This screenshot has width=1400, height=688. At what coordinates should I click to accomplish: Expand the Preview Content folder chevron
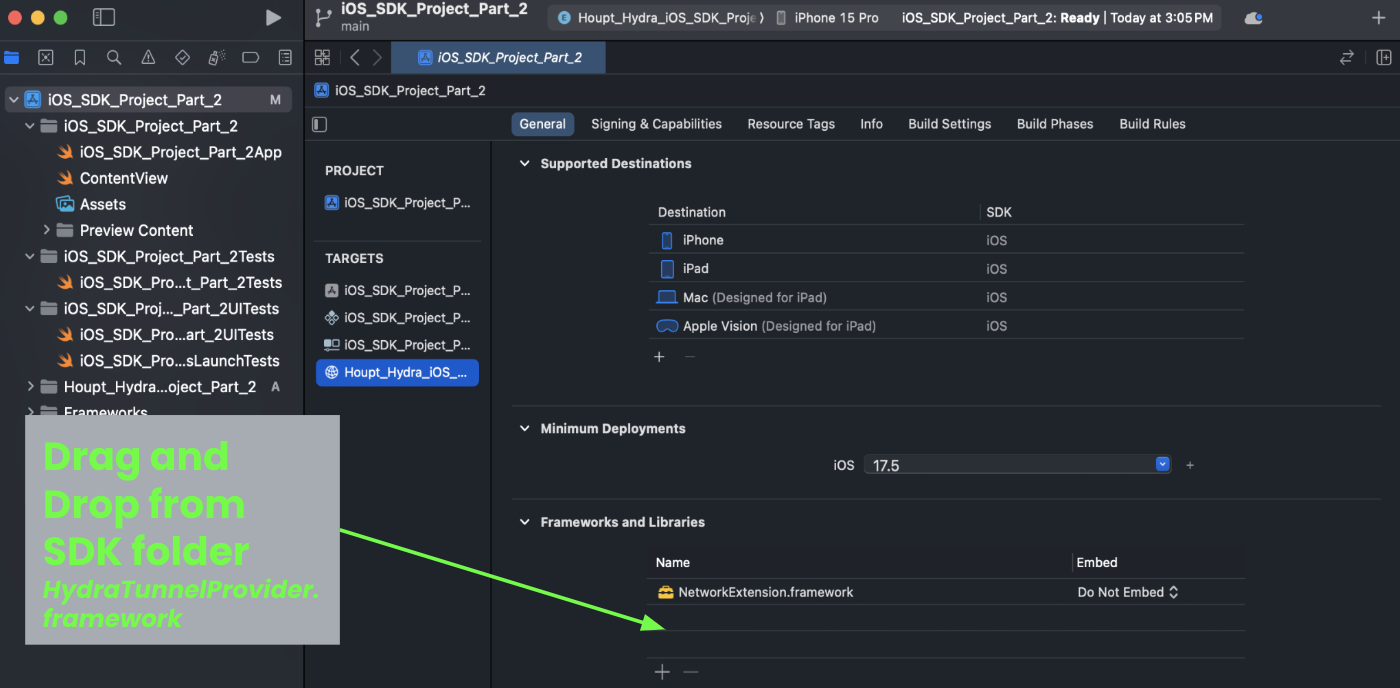point(47,230)
